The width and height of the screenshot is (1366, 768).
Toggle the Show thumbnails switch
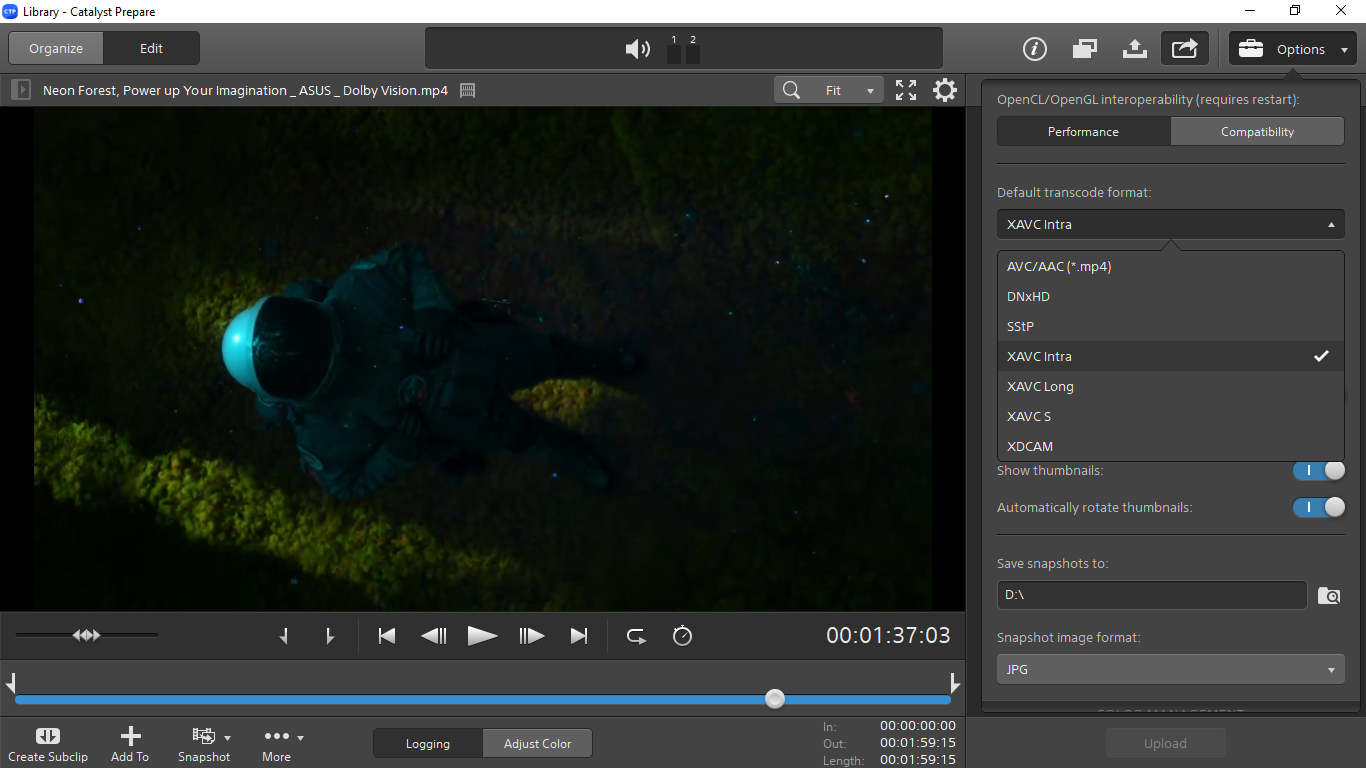click(x=1319, y=470)
